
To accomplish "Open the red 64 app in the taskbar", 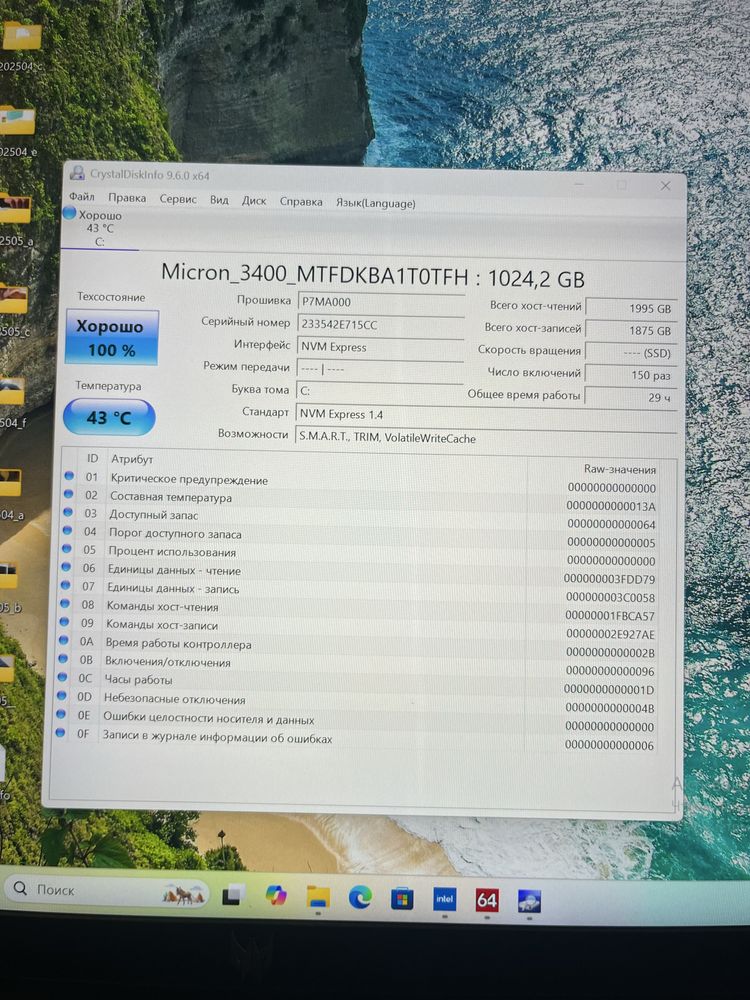I will click(487, 900).
